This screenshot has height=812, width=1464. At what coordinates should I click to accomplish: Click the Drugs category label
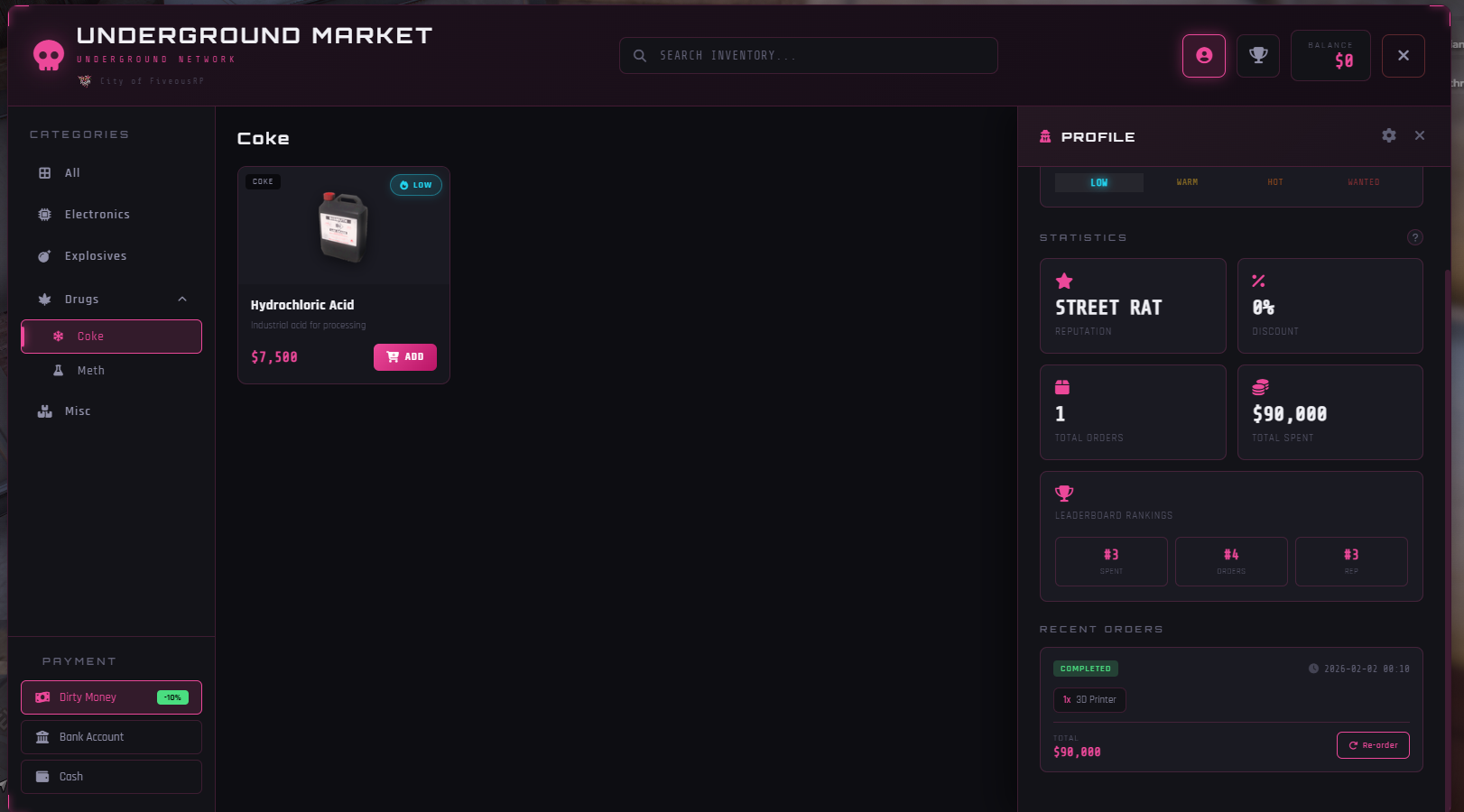coord(81,300)
